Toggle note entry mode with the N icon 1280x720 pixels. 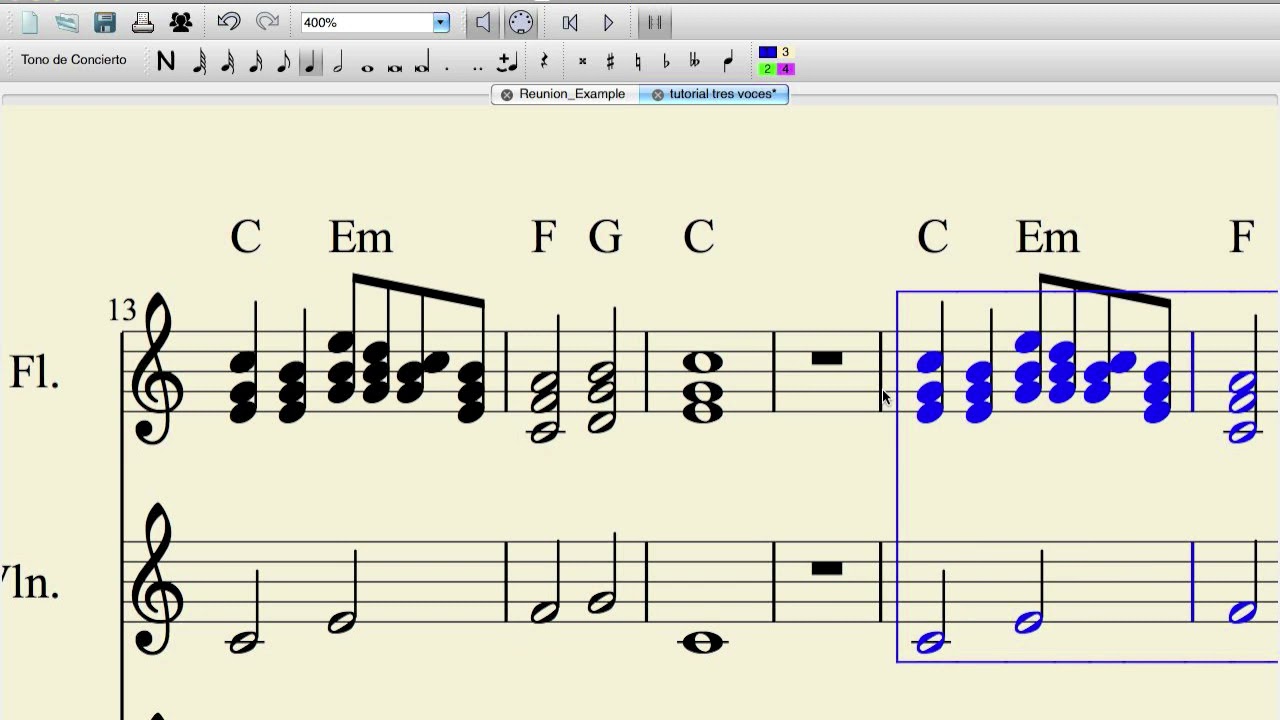166,62
